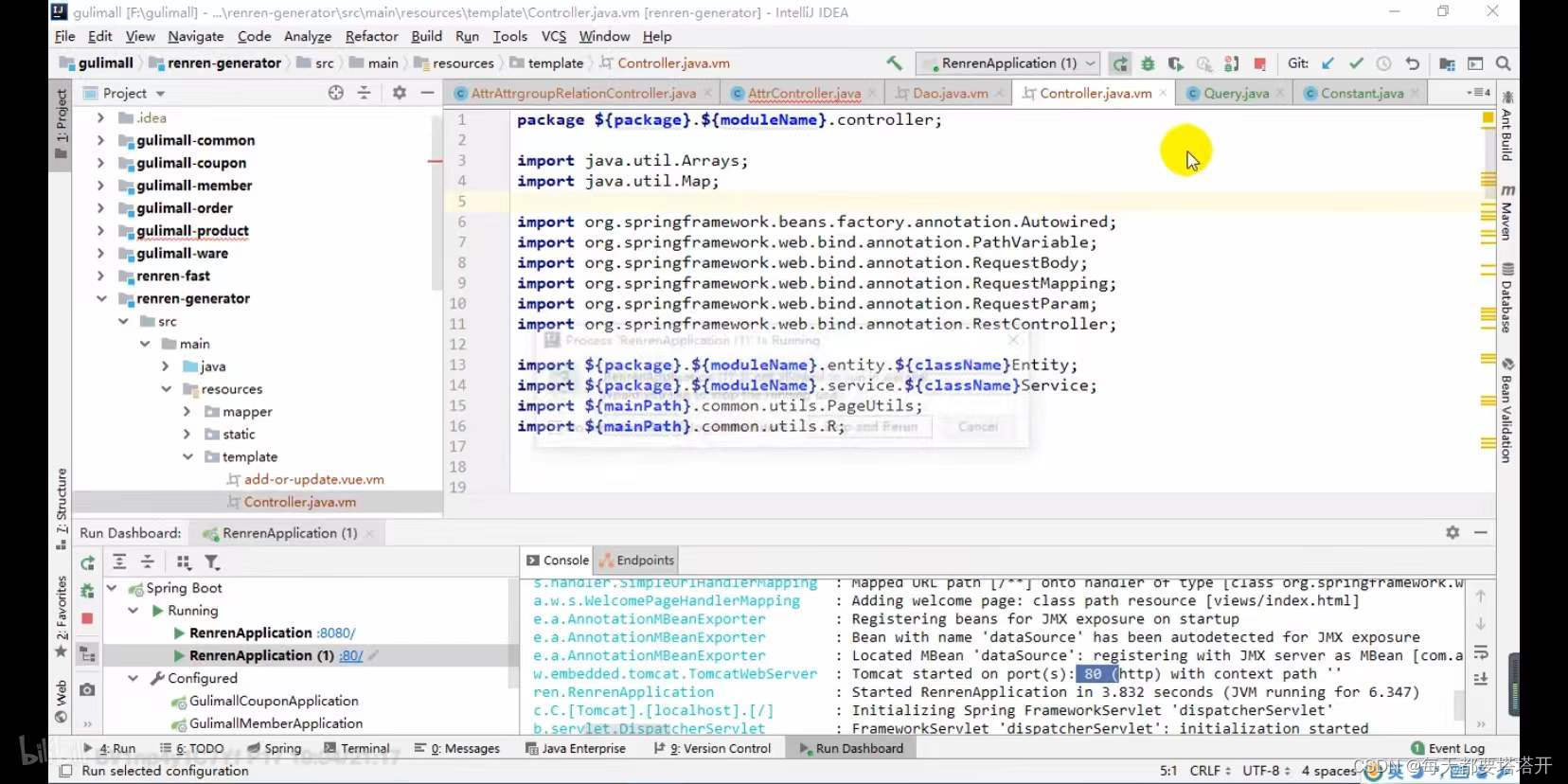The width and height of the screenshot is (1568, 784).
Task: Select add-or-update.vue.vm in project tree
Action: [314, 479]
